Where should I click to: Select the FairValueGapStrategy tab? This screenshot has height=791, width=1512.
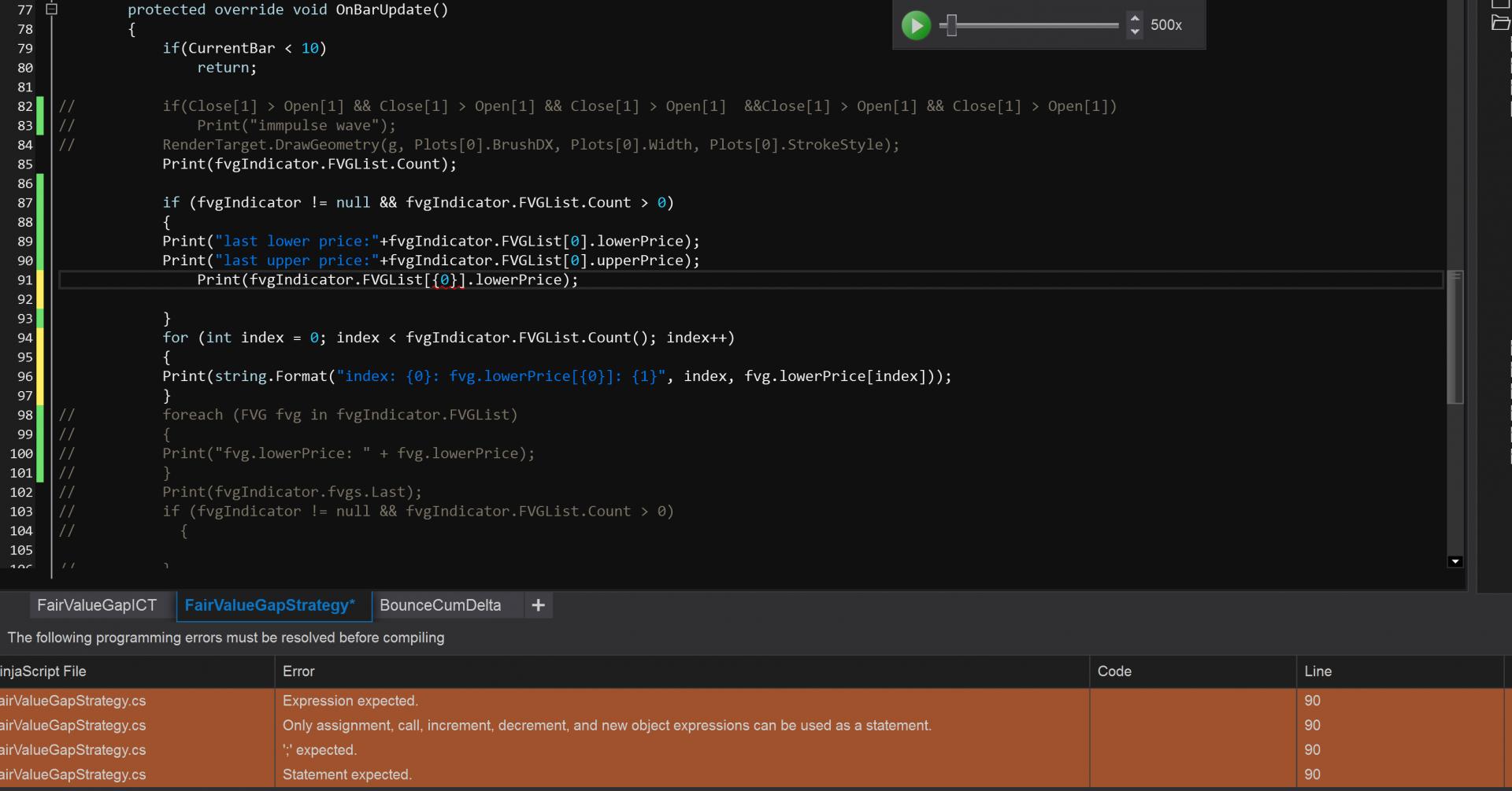coord(270,605)
